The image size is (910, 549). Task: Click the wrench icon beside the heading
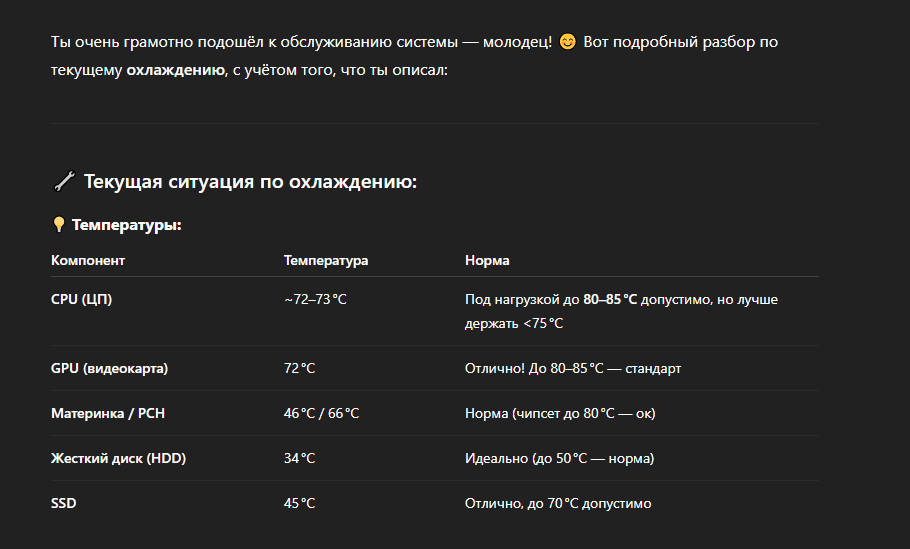tap(64, 182)
